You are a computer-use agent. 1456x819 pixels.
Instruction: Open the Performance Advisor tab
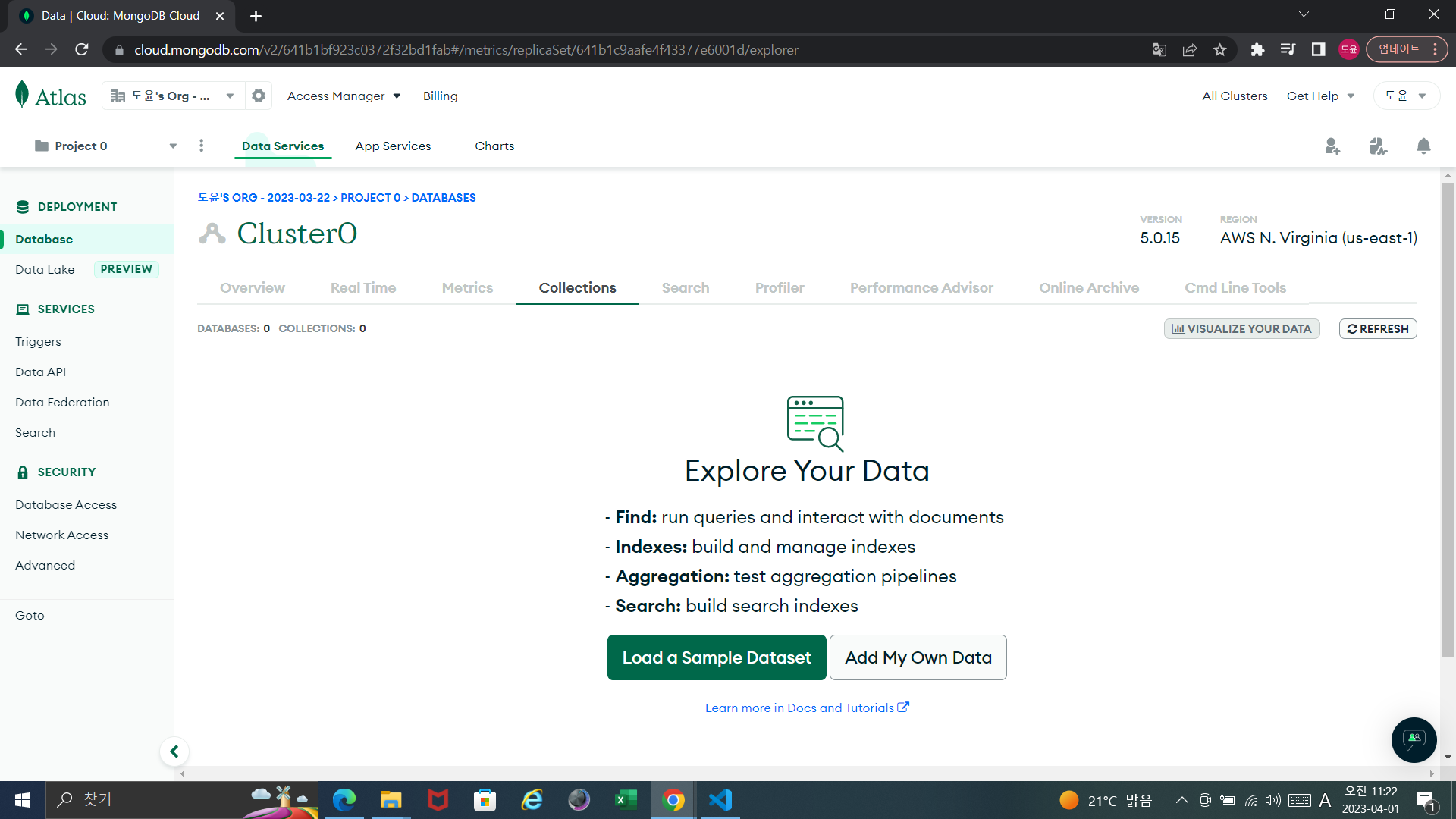(x=921, y=288)
